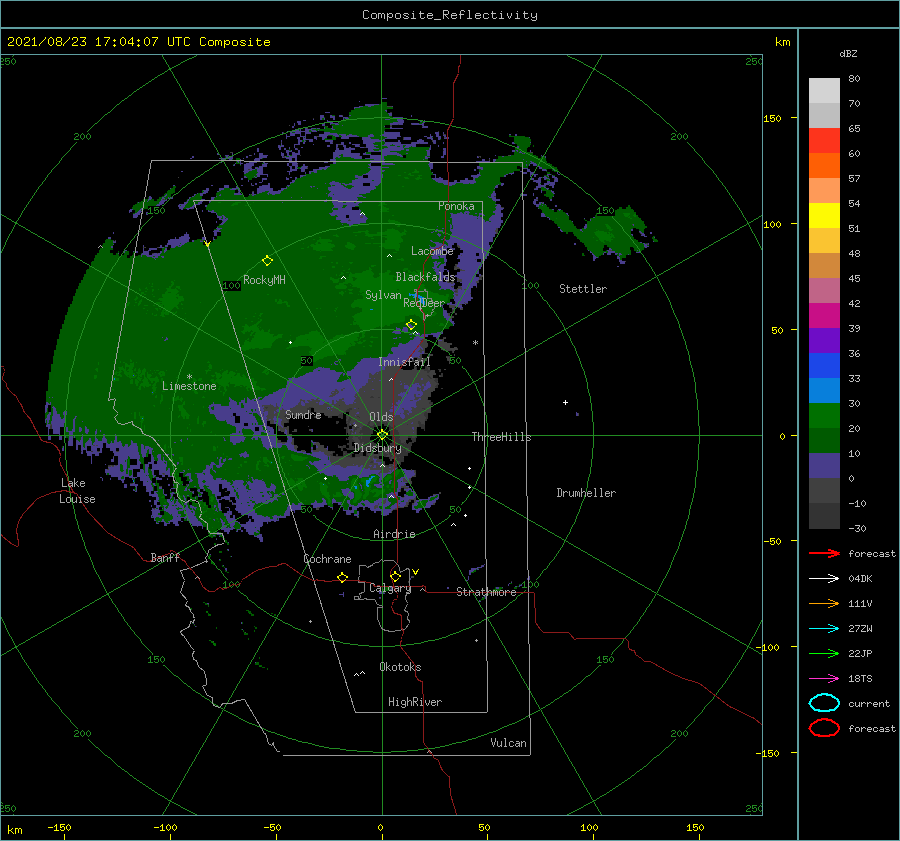The height and width of the screenshot is (841, 900).
Task: Click the magenta 18TS arrow in legend
Action: click(x=824, y=679)
